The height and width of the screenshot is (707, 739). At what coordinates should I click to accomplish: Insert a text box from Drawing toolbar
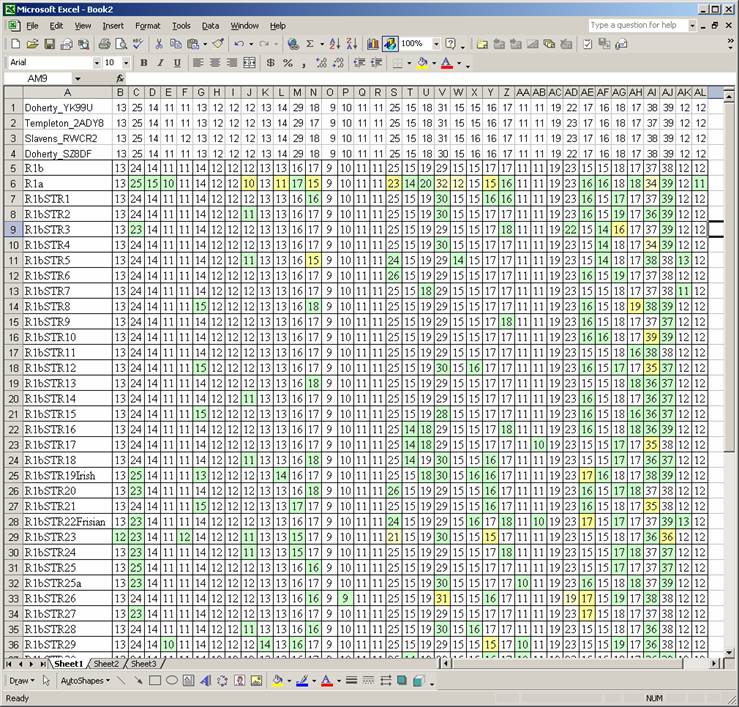pos(189,681)
